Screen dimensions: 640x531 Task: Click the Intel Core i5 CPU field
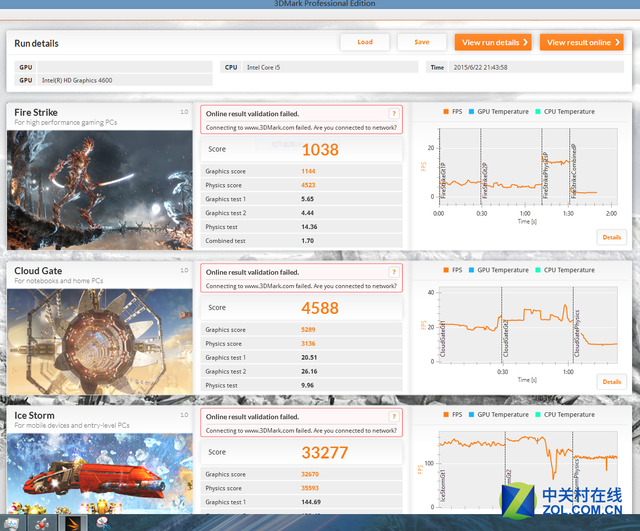pyautogui.click(x=330, y=67)
